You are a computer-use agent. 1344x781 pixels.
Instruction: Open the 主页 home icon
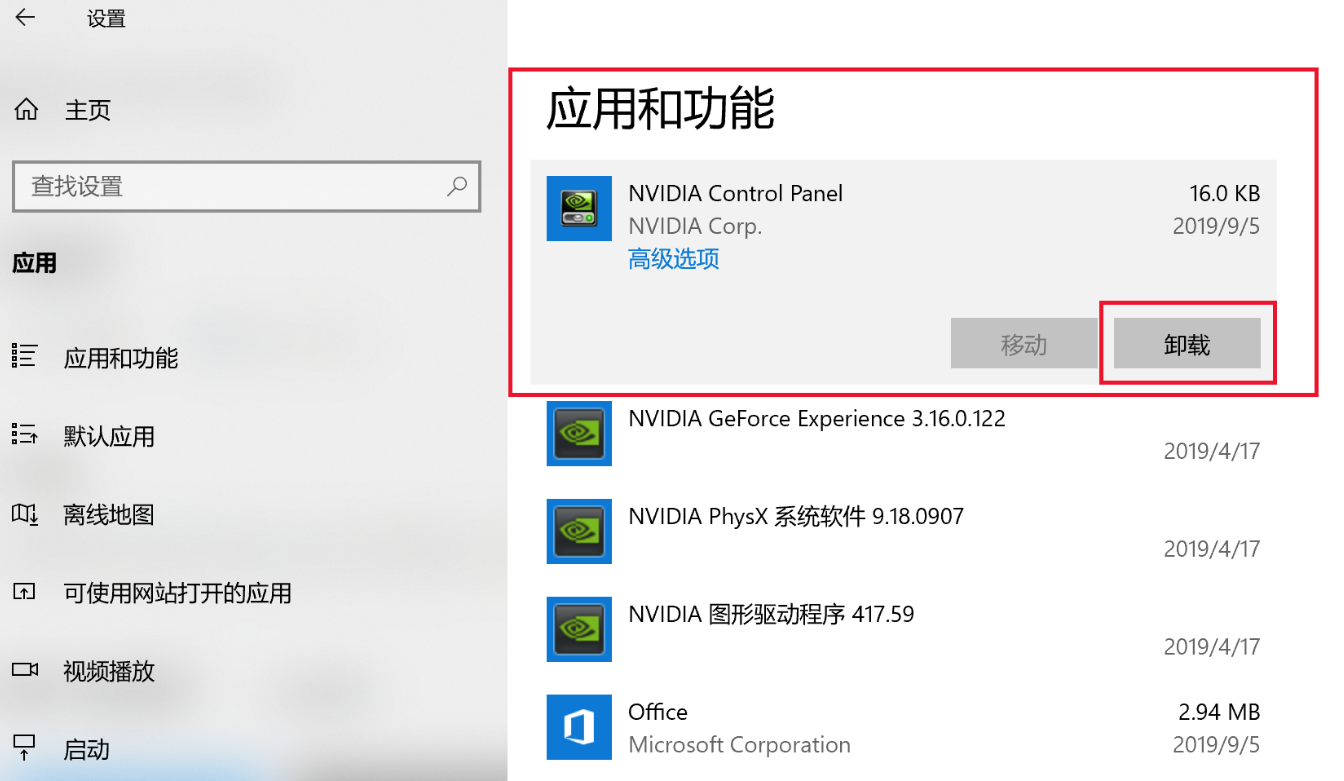coord(27,110)
